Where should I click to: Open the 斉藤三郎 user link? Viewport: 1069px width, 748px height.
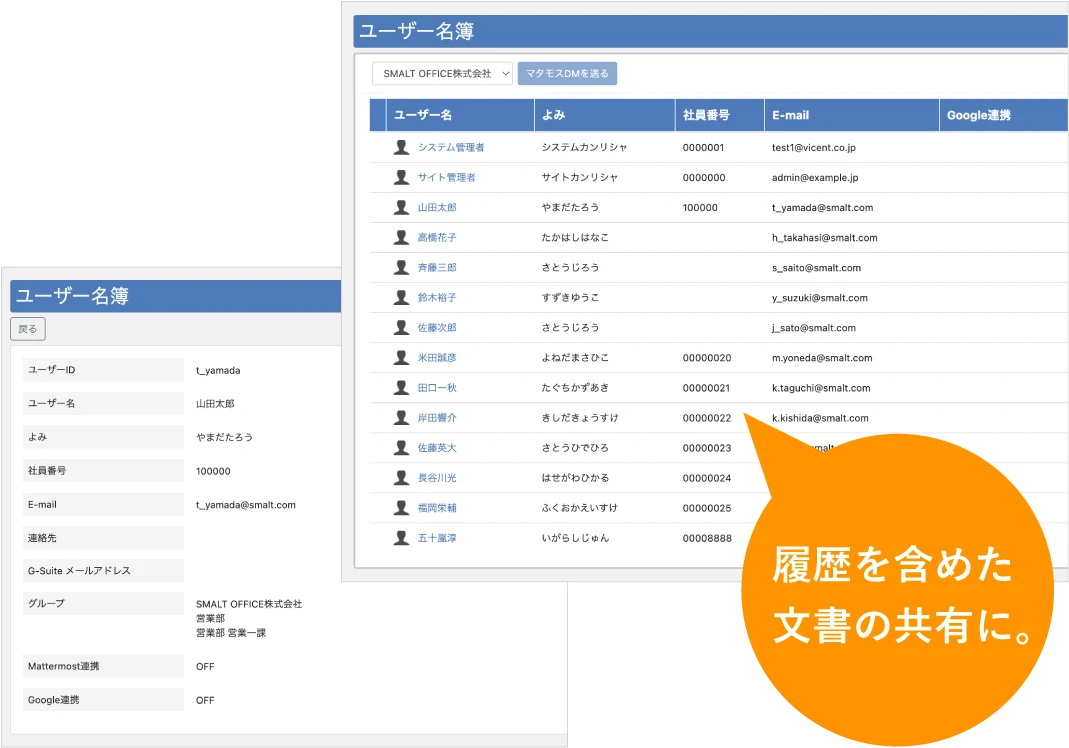click(x=437, y=268)
